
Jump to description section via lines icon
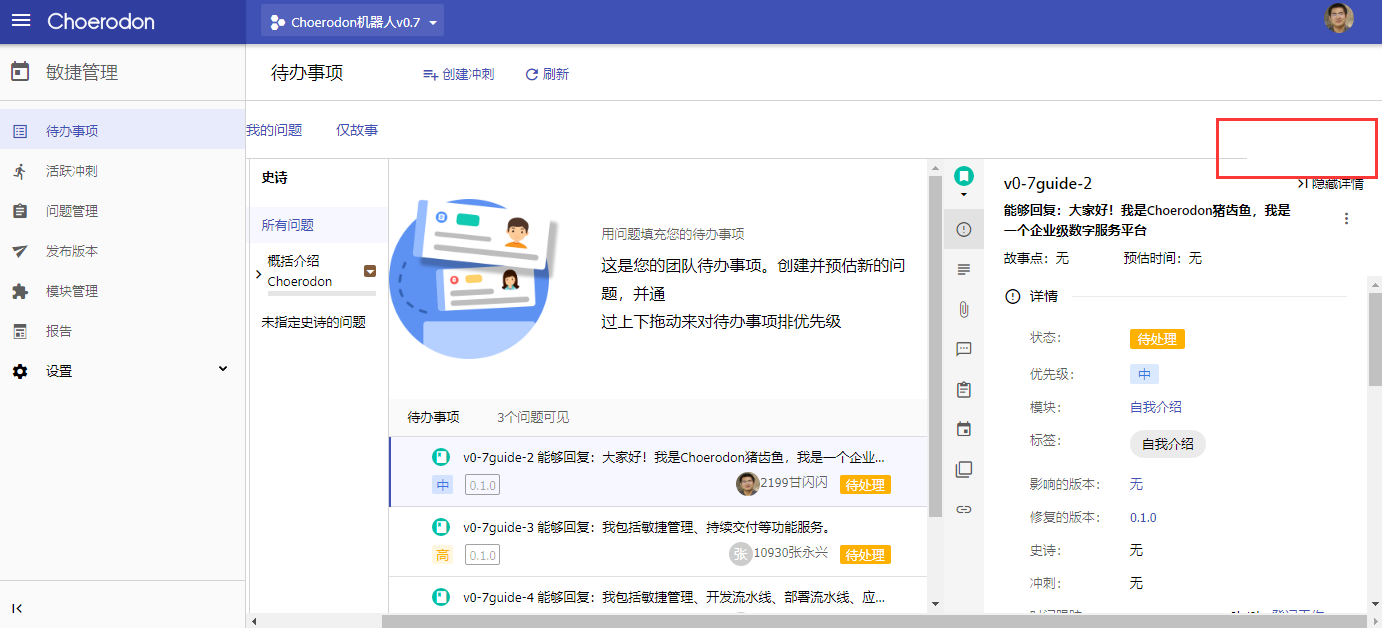964,269
